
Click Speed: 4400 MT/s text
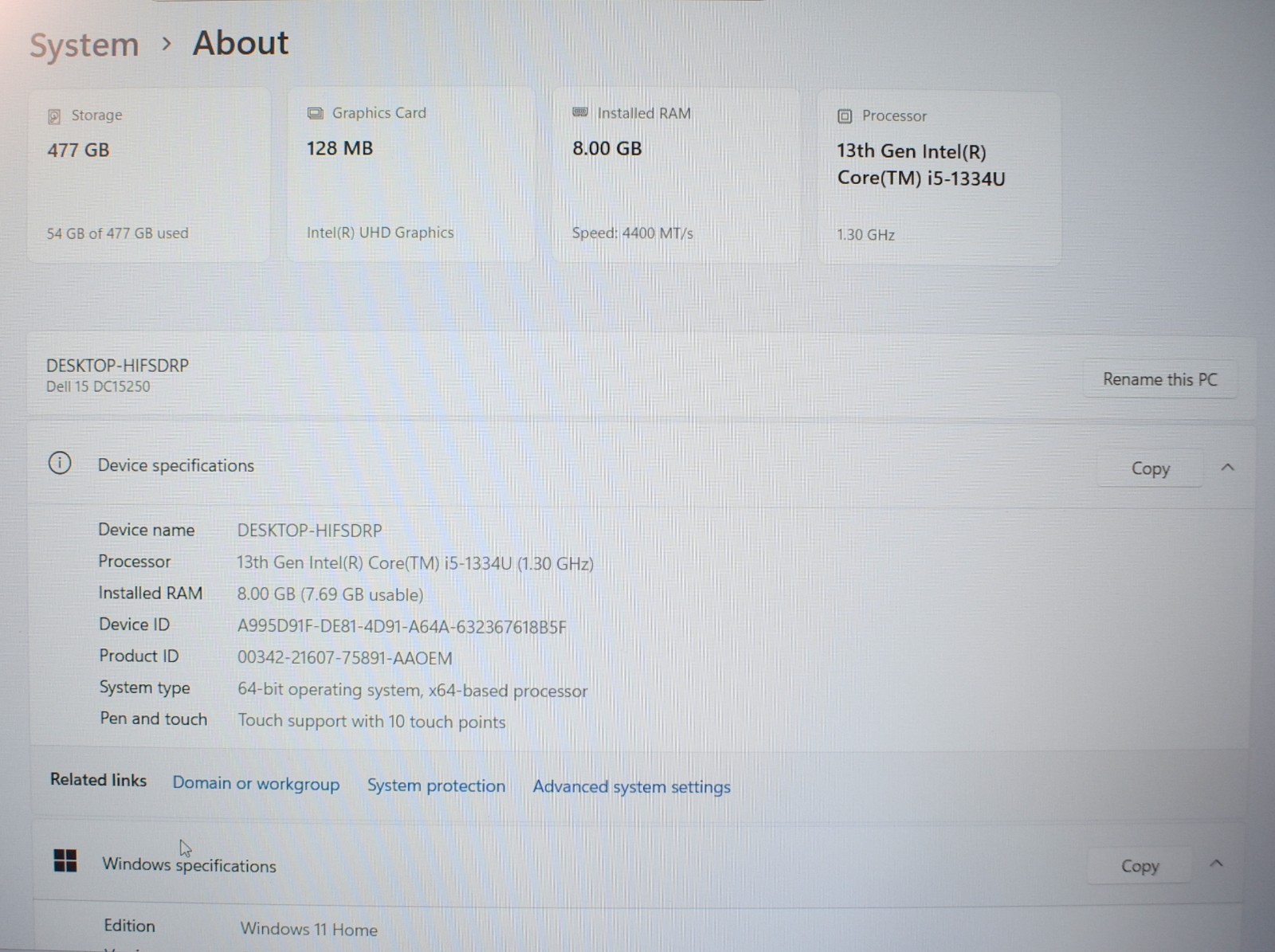tap(632, 233)
